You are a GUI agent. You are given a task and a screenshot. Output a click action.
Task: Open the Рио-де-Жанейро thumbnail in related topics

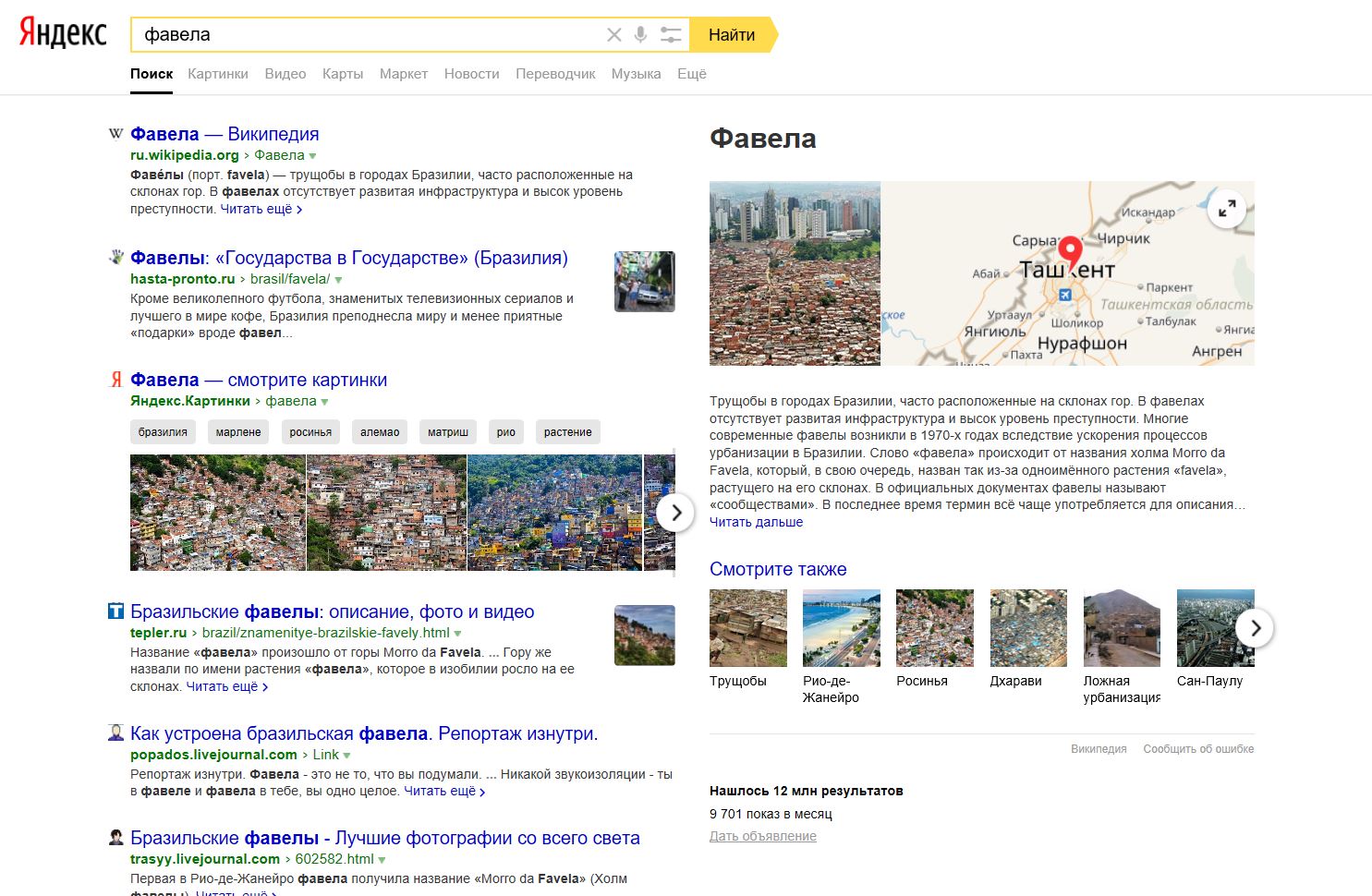(841, 628)
